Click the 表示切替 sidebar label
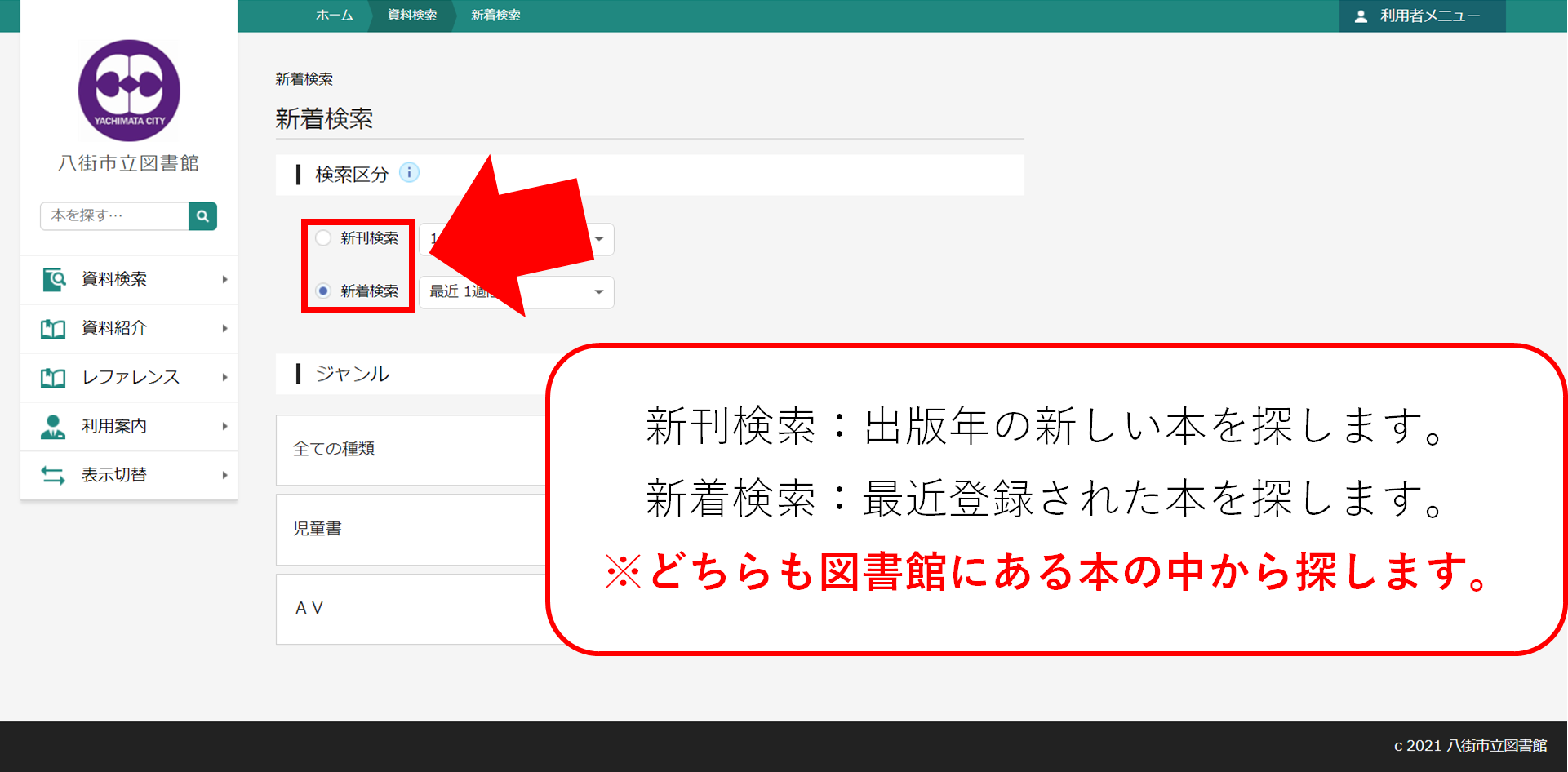The image size is (1568, 772). tap(114, 475)
